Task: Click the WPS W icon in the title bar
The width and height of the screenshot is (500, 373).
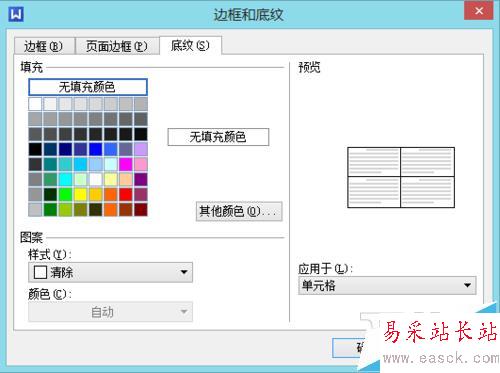Action: click(x=16, y=14)
